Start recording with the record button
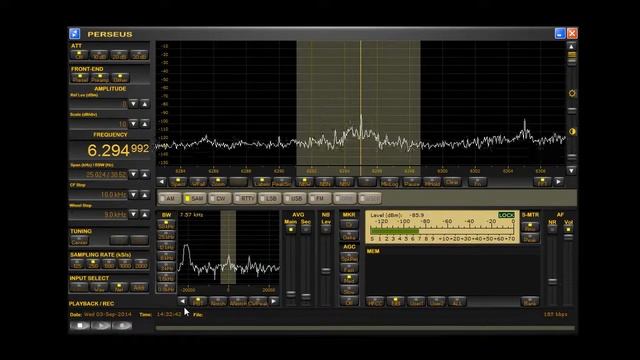This screenshot has height=360, width=640. (122, 326)
